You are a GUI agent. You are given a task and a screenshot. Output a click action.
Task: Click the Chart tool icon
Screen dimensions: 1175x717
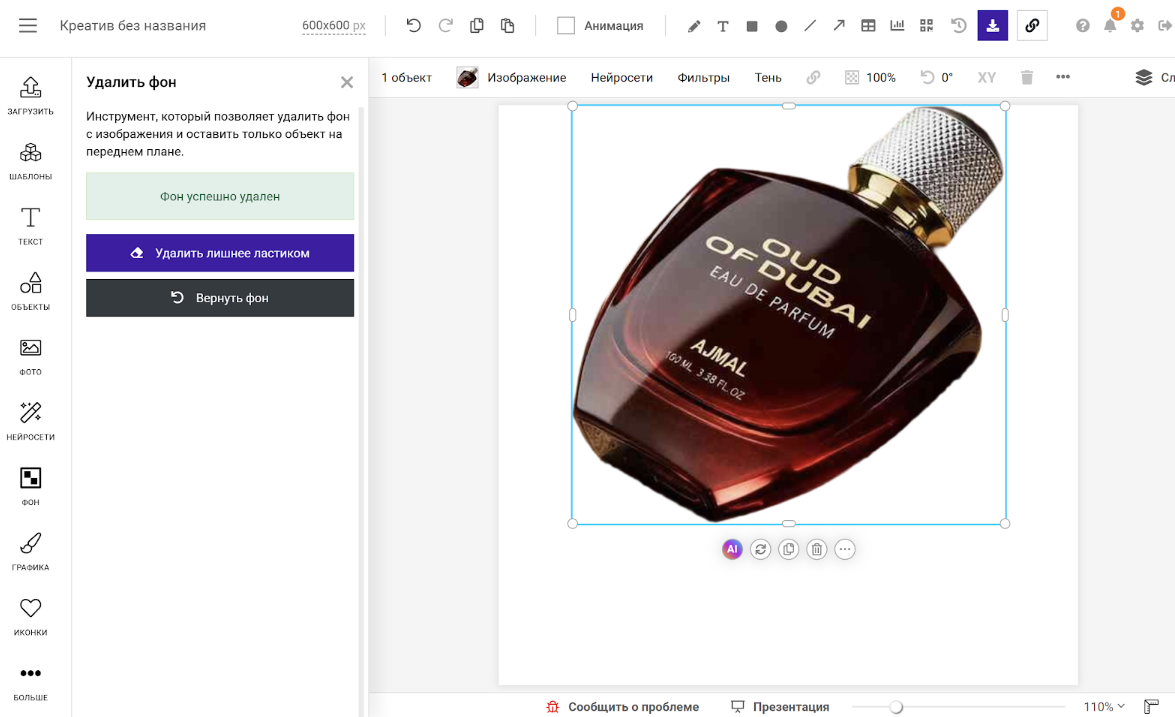pos(898,26)
